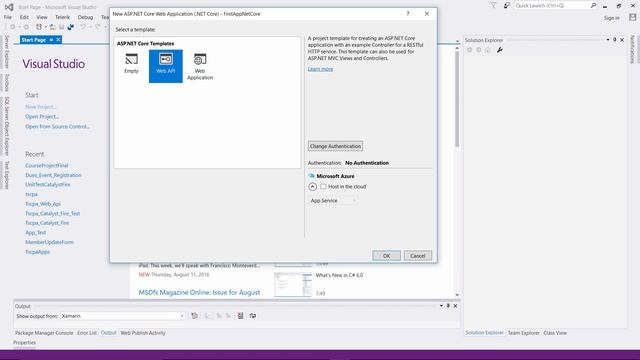Close the Output panel

tap(456, 306)
